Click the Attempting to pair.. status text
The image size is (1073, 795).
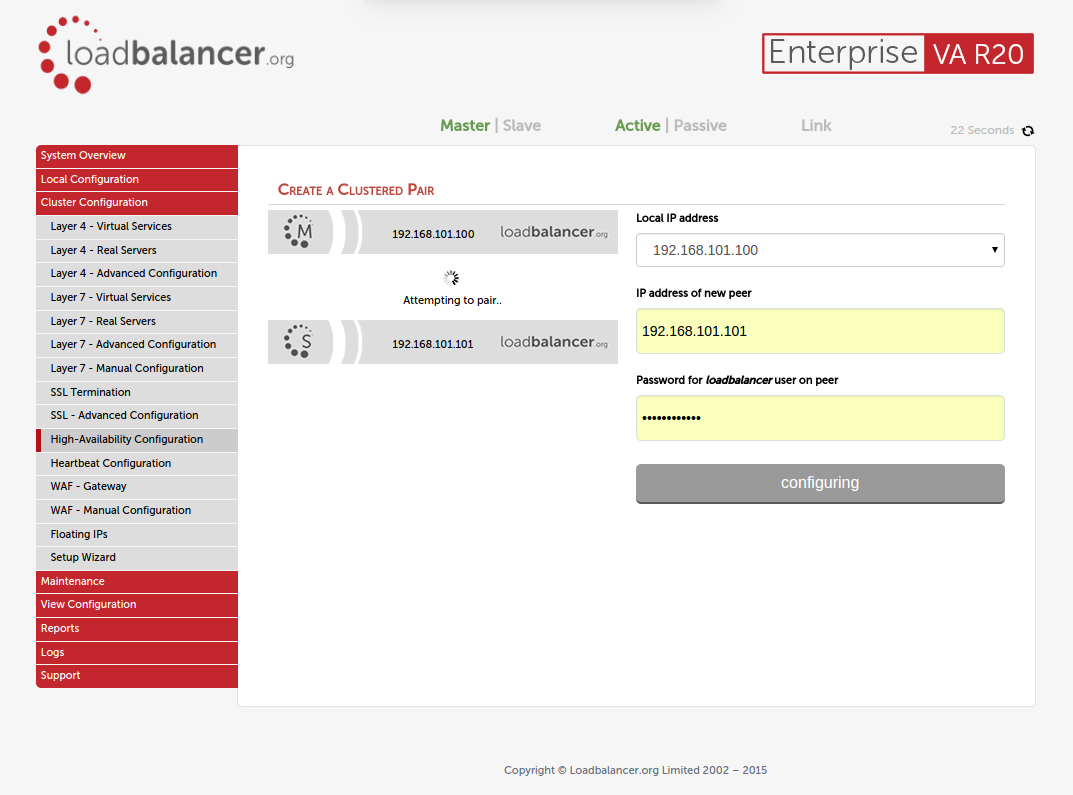452,300
